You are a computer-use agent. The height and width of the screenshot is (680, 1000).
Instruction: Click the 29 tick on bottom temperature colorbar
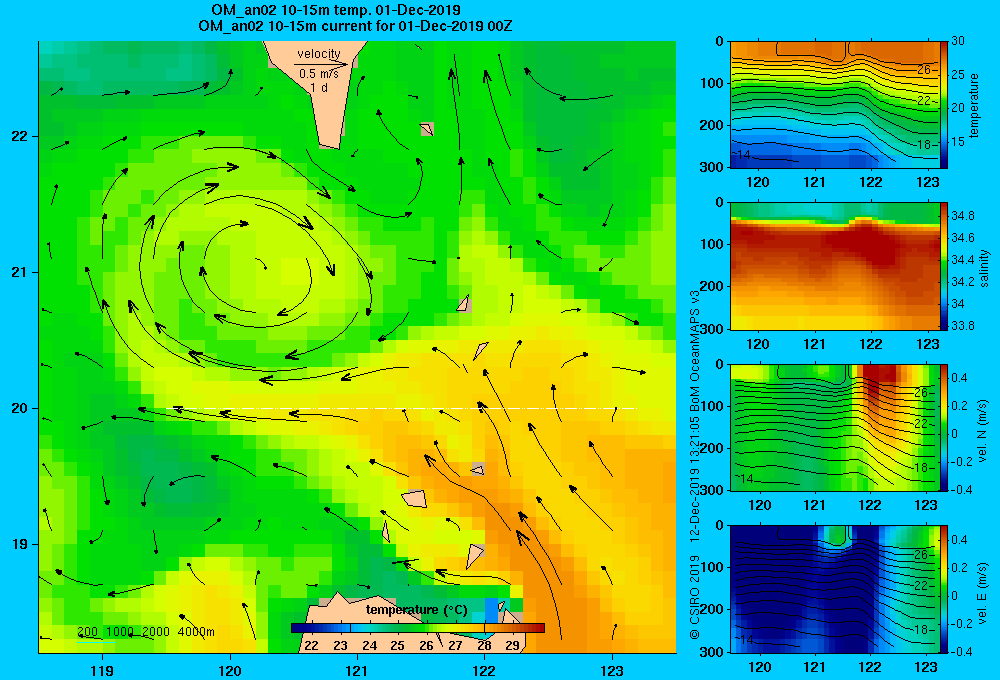click(512, 645)
